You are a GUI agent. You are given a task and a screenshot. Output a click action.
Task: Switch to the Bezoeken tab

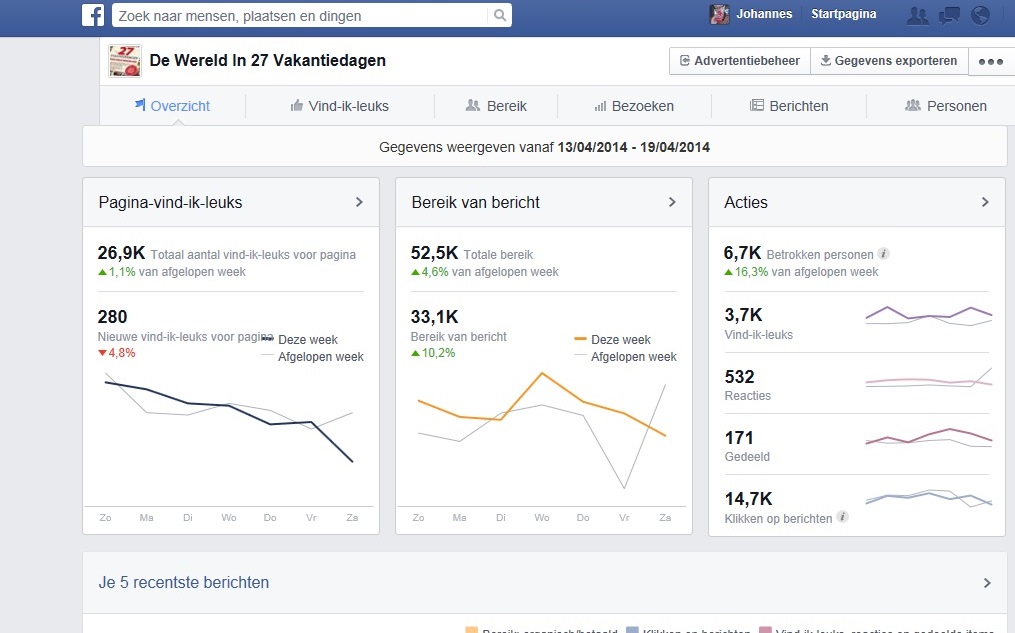tap(634, 106)
